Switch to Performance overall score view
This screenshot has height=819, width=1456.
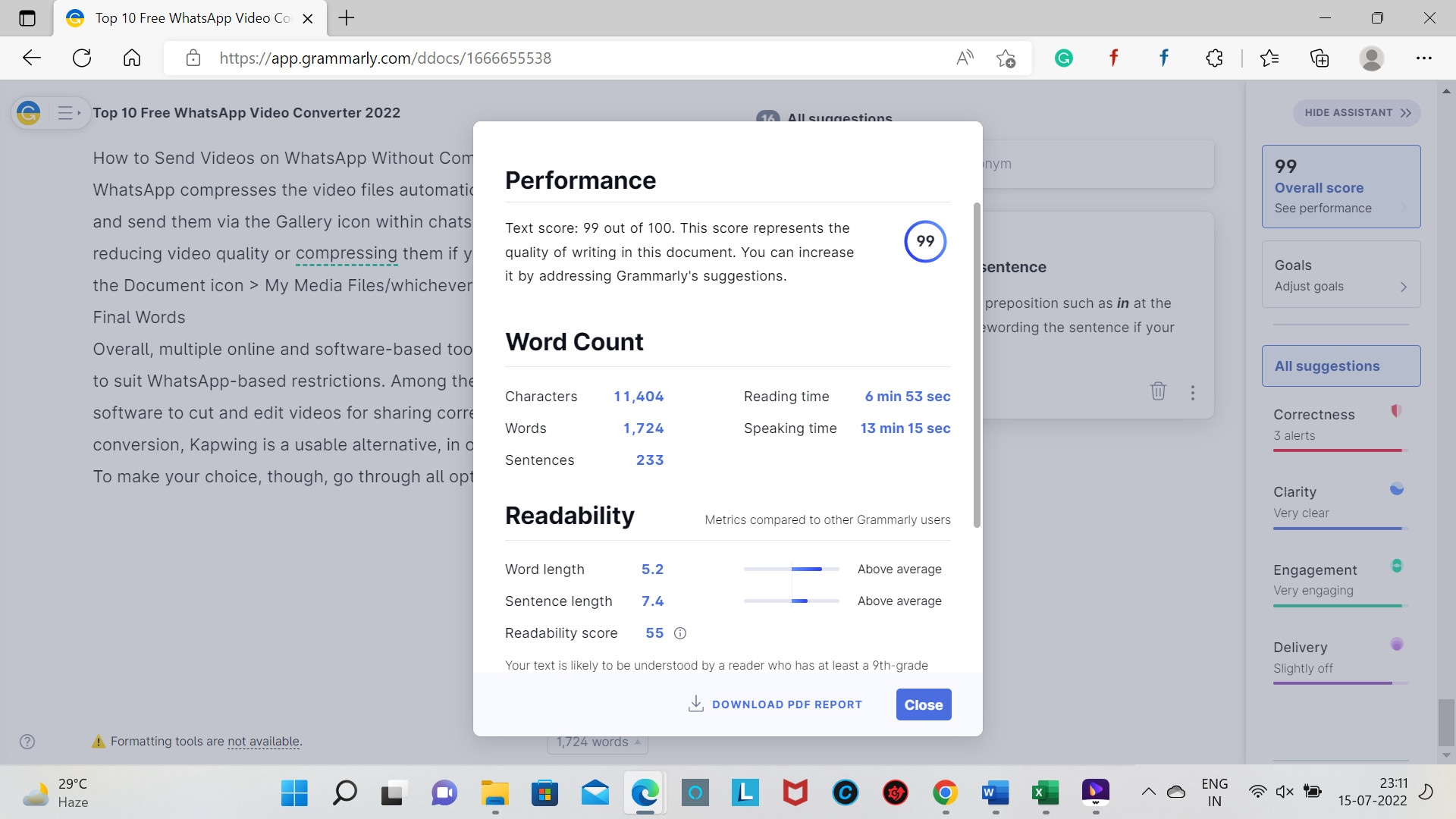[x=1341, y=185]
